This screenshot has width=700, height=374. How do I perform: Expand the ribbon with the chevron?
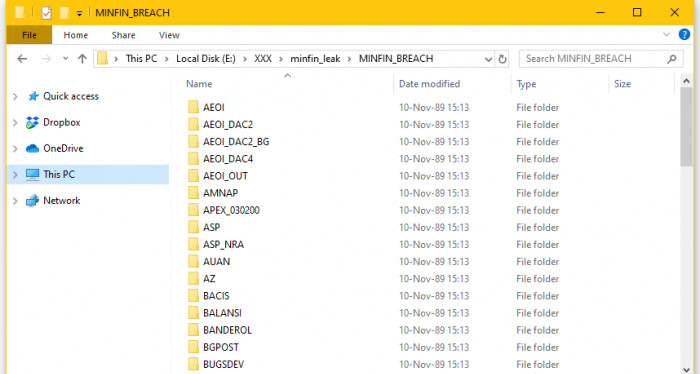[x=666, y=34]
